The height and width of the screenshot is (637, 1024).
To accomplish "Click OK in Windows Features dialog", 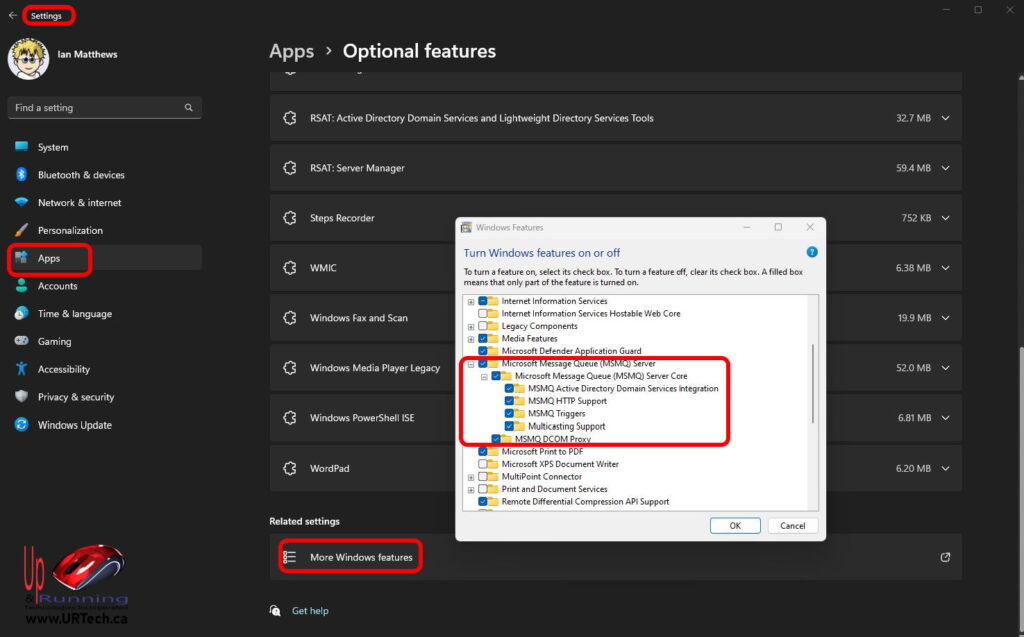I will coord(735,525).
